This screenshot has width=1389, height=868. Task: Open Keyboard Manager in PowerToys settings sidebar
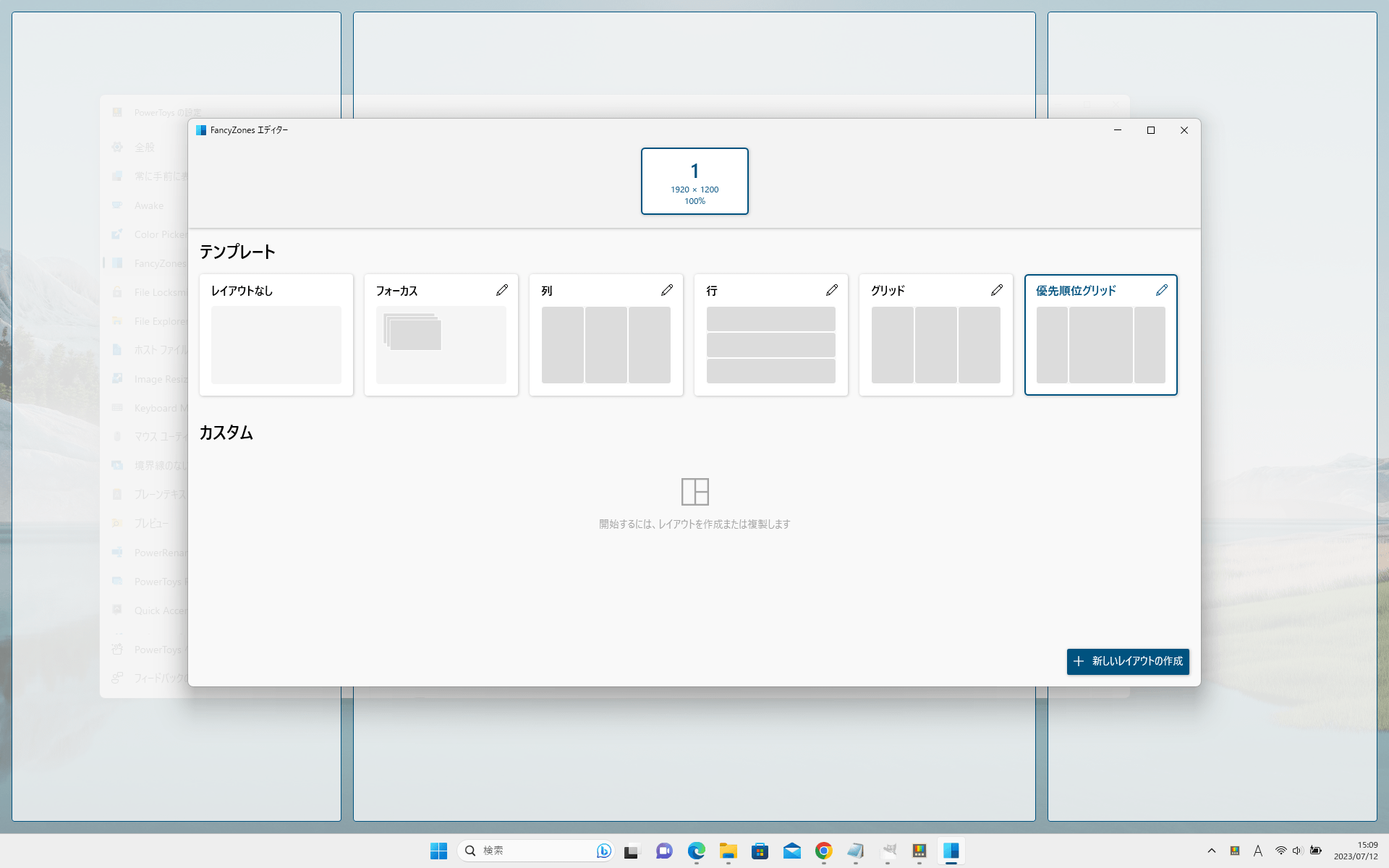click(x=145, y=408)
